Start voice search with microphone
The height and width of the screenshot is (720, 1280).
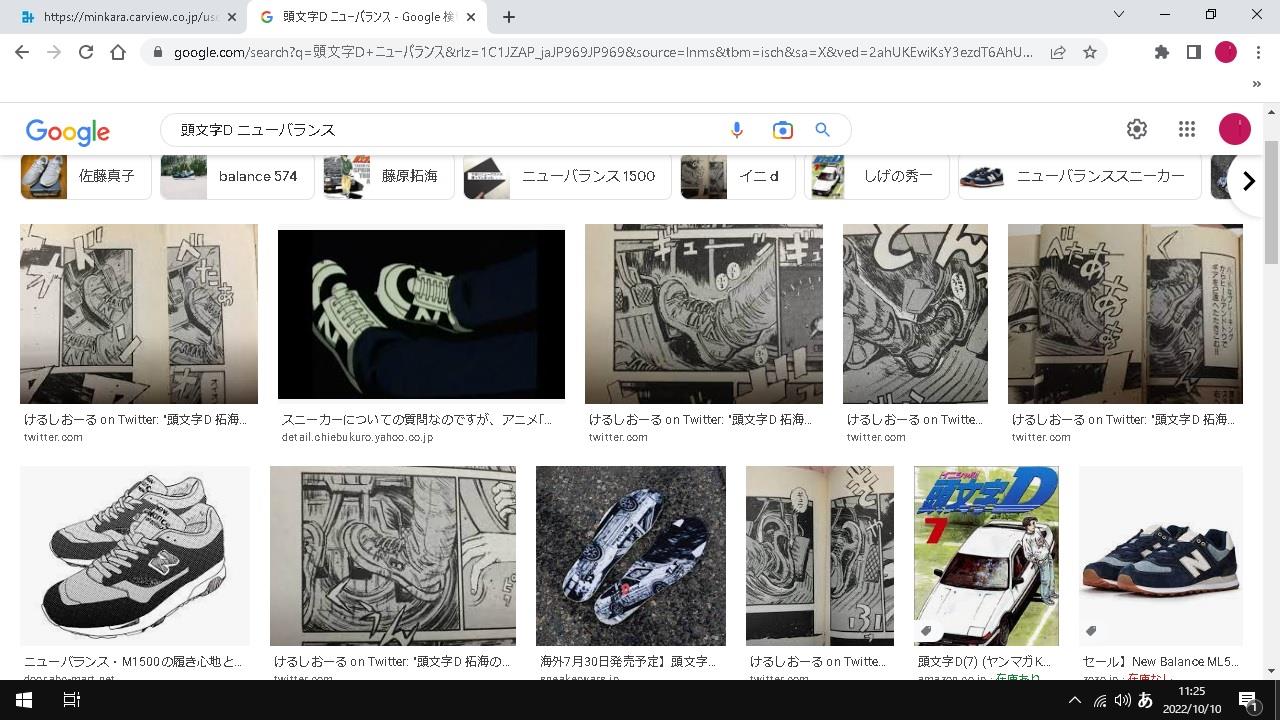click(737, 130)
